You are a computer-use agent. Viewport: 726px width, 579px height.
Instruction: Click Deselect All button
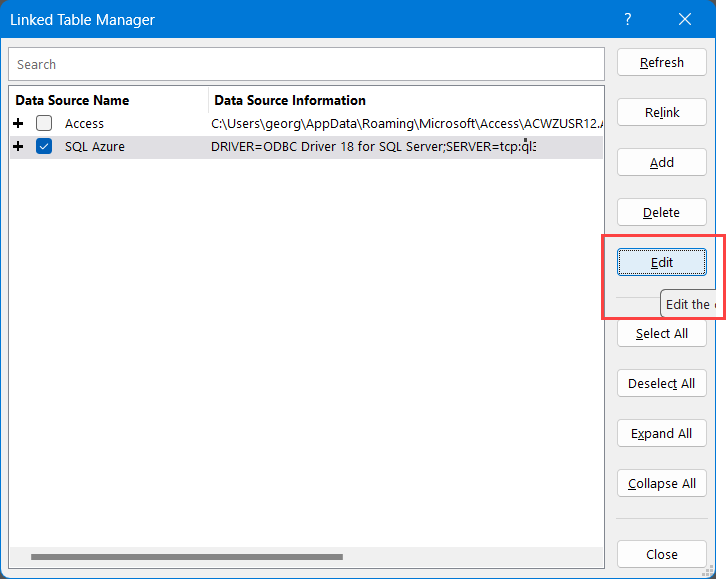662,383
